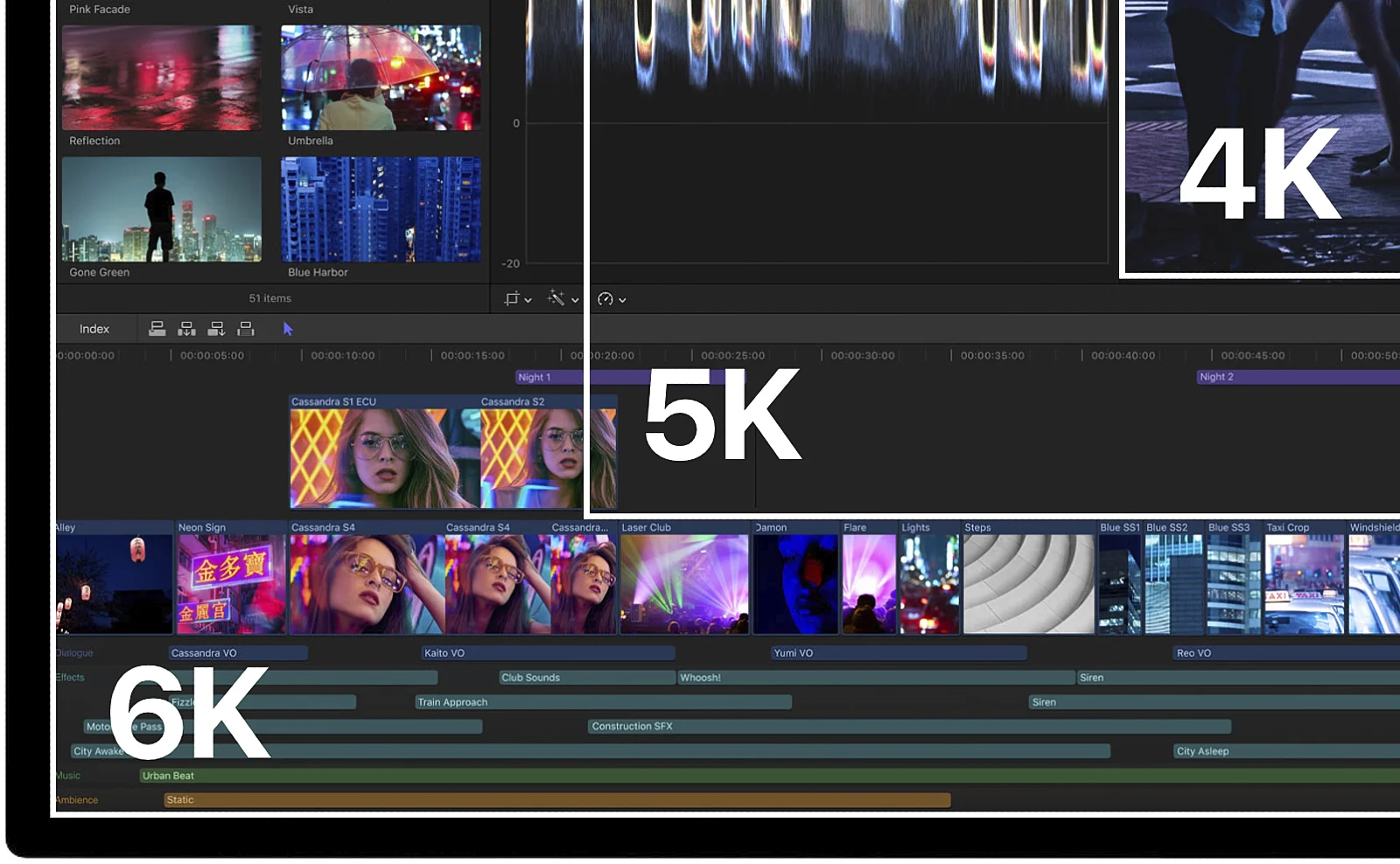Click the Ambience role lane label
The width and height of the screenshot is (1400, 864).
click(77, 800)
